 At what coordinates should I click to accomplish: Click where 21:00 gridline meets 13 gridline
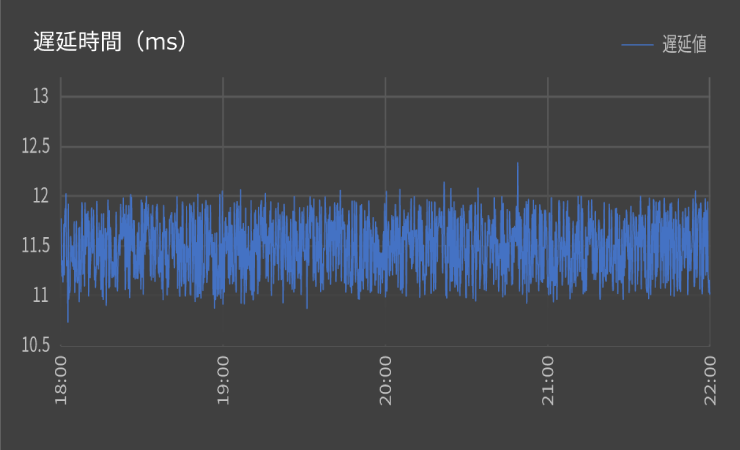[x=547, y=97]
